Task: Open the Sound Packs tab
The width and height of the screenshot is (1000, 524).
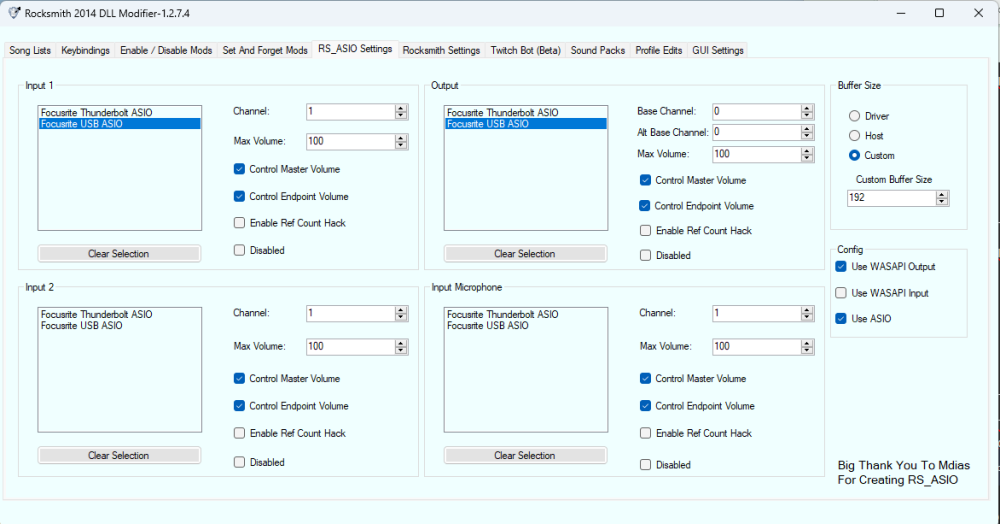Action: tap(598, 50)
